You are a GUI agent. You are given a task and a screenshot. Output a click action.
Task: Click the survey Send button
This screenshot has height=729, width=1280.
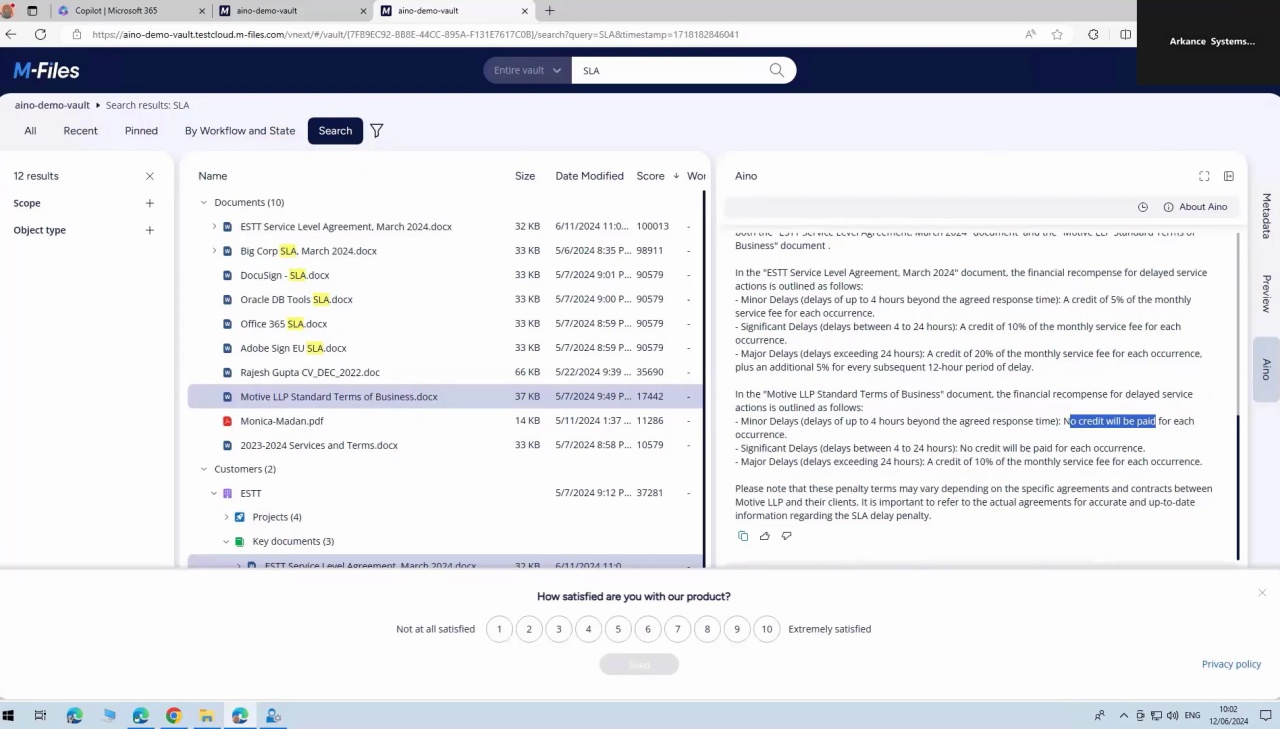tap(639, 665)
